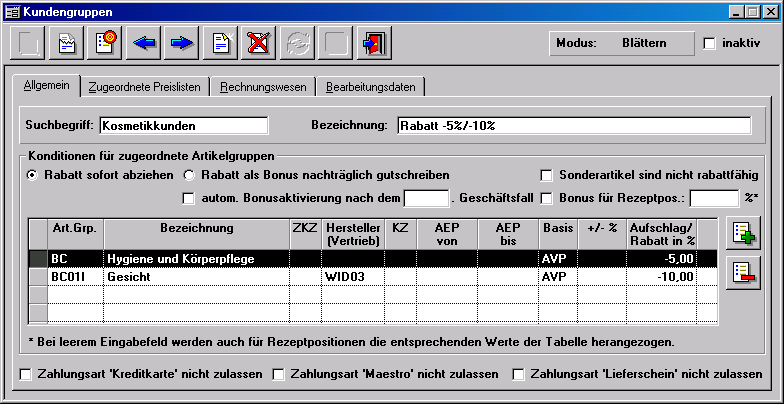Minimize the Kundengruppen window
784x404 pixels.
tap(736, 12)
